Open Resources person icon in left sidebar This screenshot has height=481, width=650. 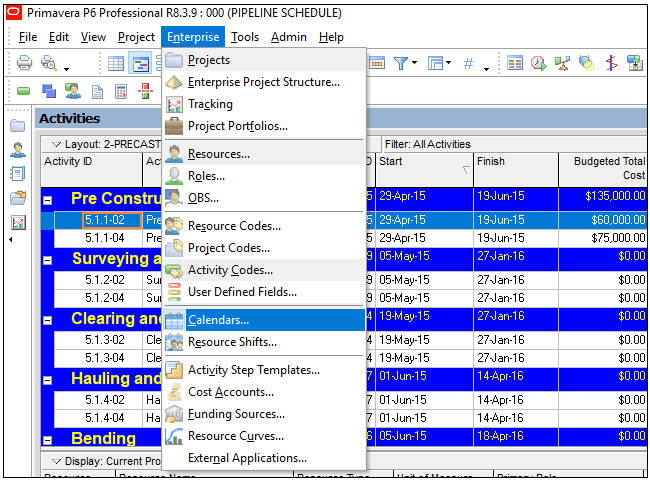tap(18, 150)
